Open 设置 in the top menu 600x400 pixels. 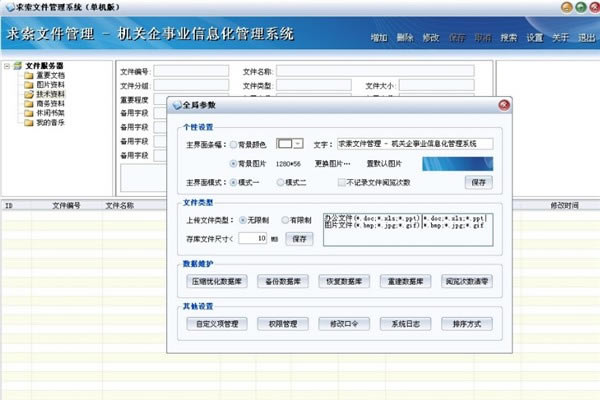point(535,38)
